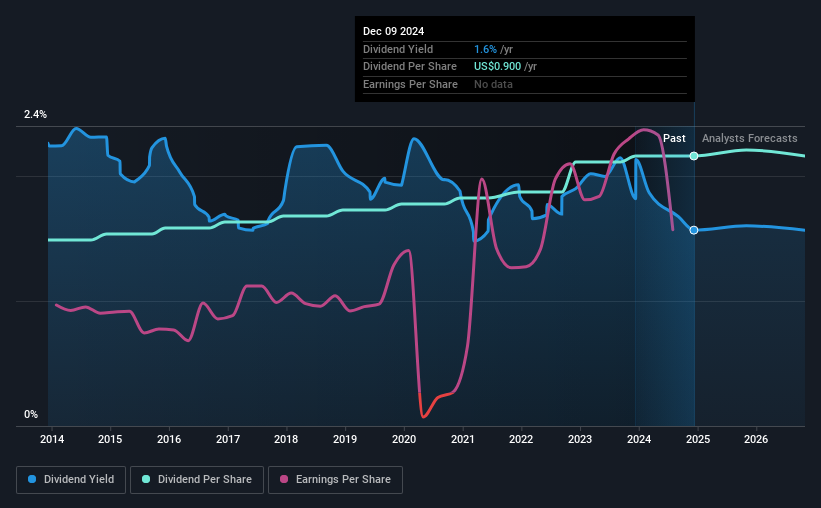Click the No data earnings value

coord(493,84)
